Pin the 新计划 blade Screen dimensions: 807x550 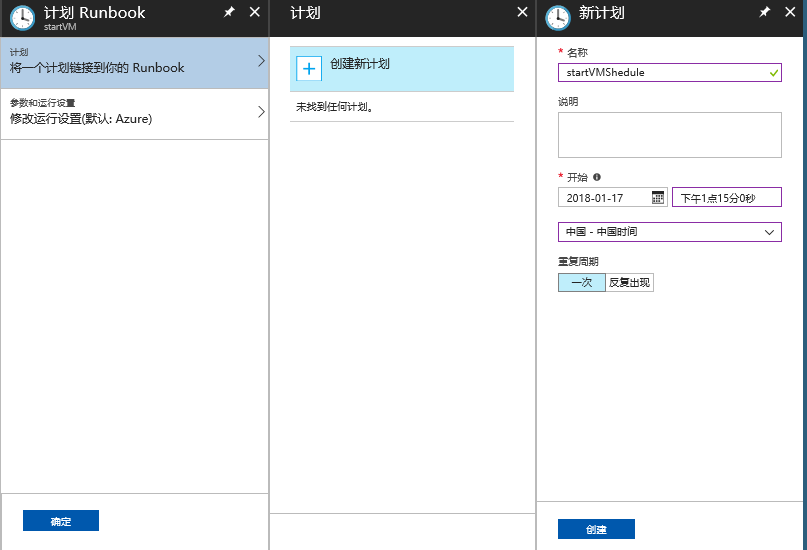point(765,13)
